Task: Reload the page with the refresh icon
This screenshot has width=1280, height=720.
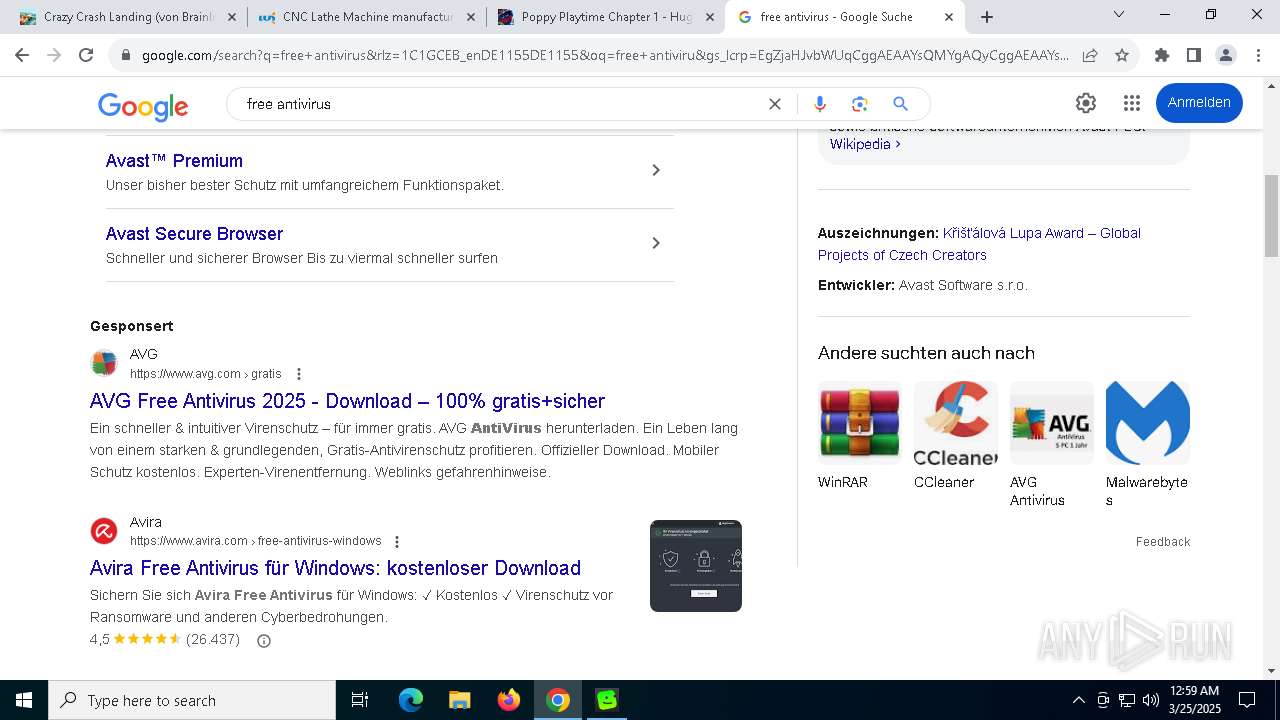Action: (86, 56)
